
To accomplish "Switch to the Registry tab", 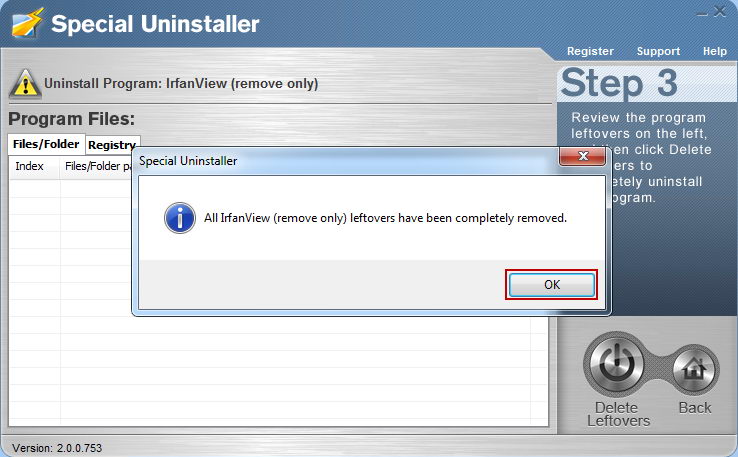I will pos(112,145).
